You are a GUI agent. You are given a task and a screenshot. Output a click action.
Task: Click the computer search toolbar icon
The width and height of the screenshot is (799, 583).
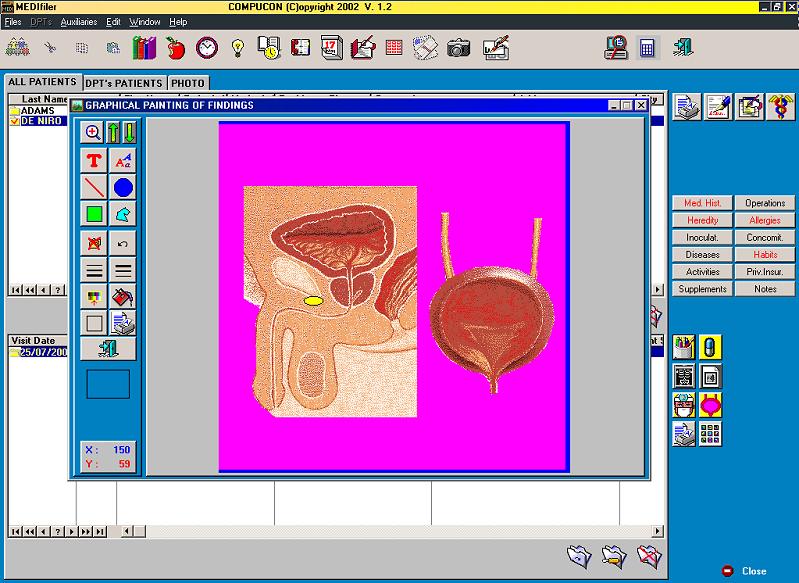point(616,48)
